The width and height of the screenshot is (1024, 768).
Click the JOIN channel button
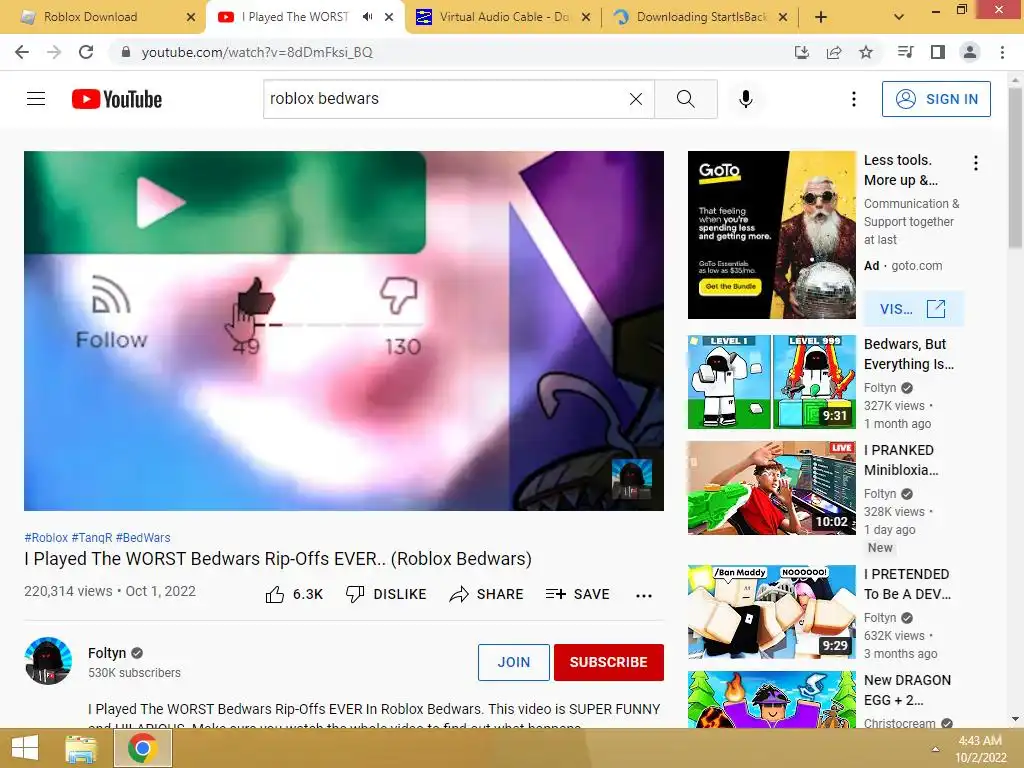[x=514, y=662]
